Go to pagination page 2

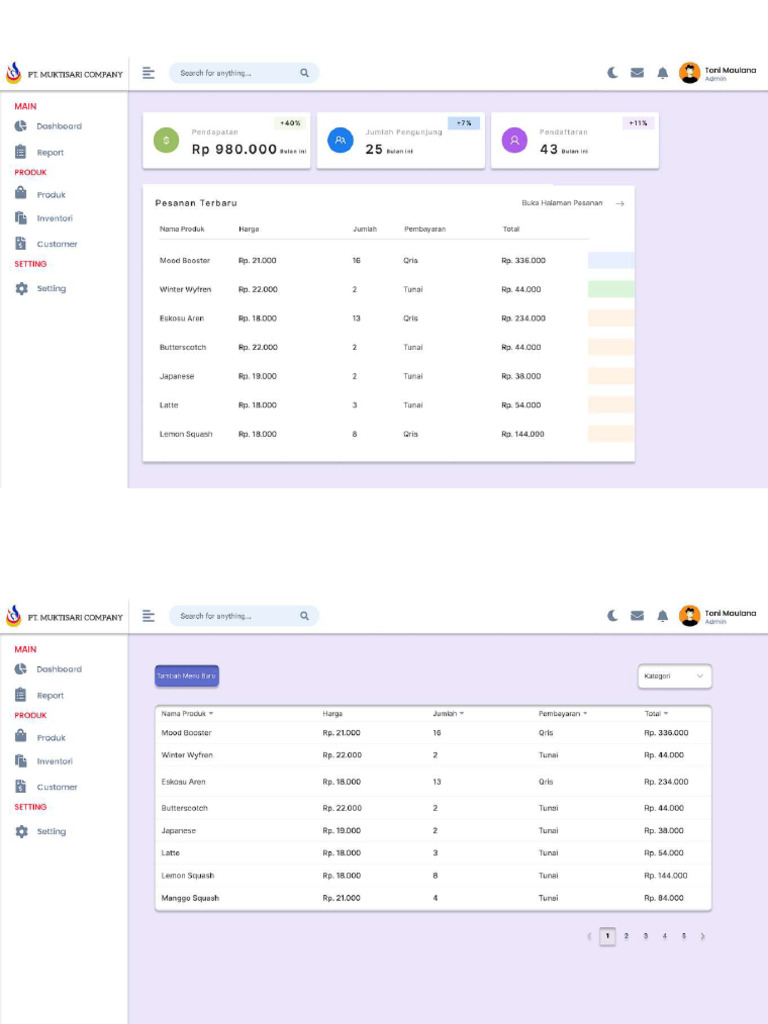(626, 936)
